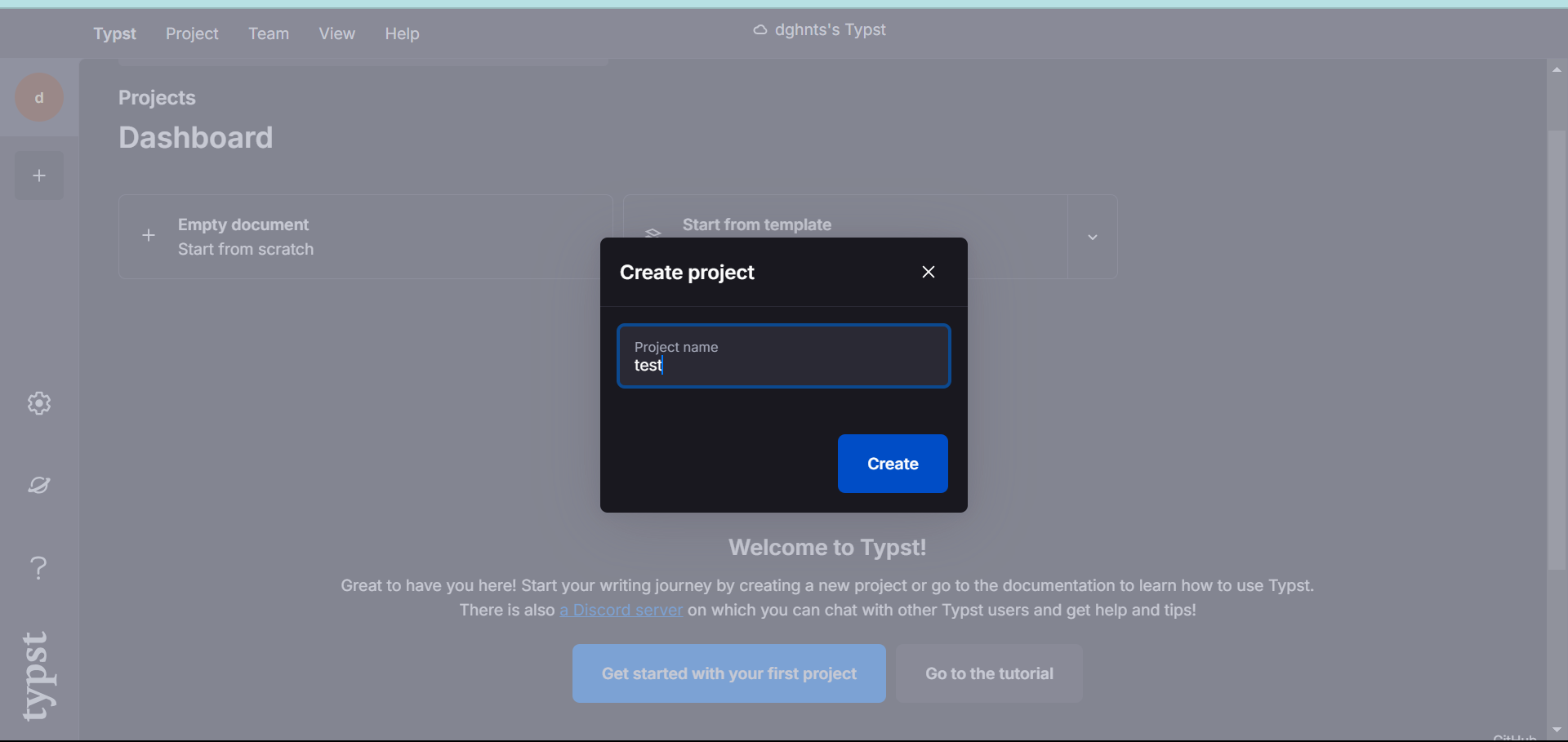Click the plus icon in the sidebar
The width and height of the screenshot is (1568, 742).
pyautogui.click(x=39, y=176)
